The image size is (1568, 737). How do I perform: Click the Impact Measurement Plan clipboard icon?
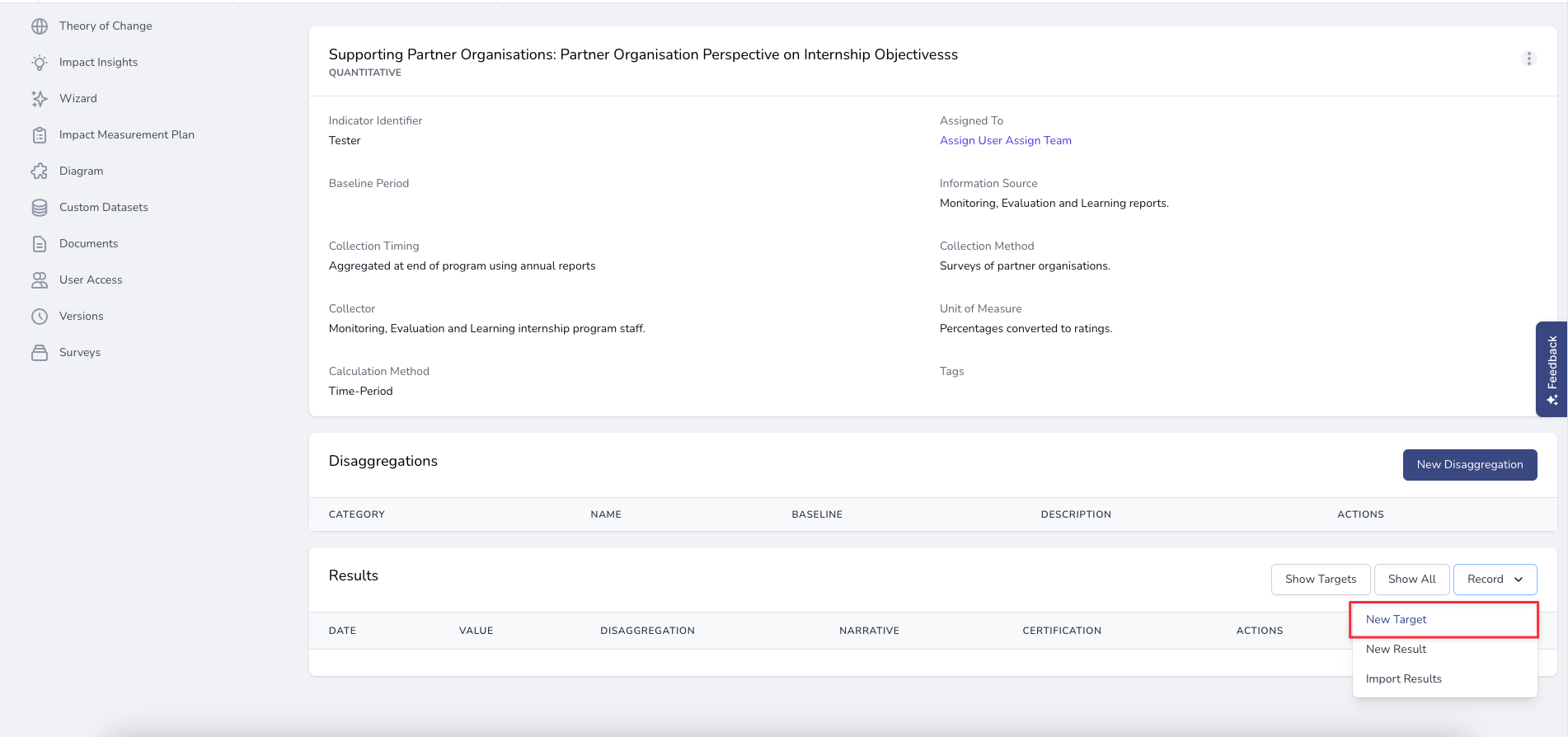coord(40,135)
